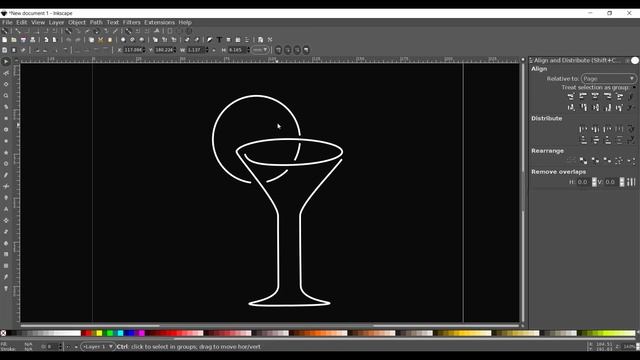The width and height of the screenshot is (640, 360).
Task: Click the Y coordinate stepper arrows
Action: click(174, 50)
